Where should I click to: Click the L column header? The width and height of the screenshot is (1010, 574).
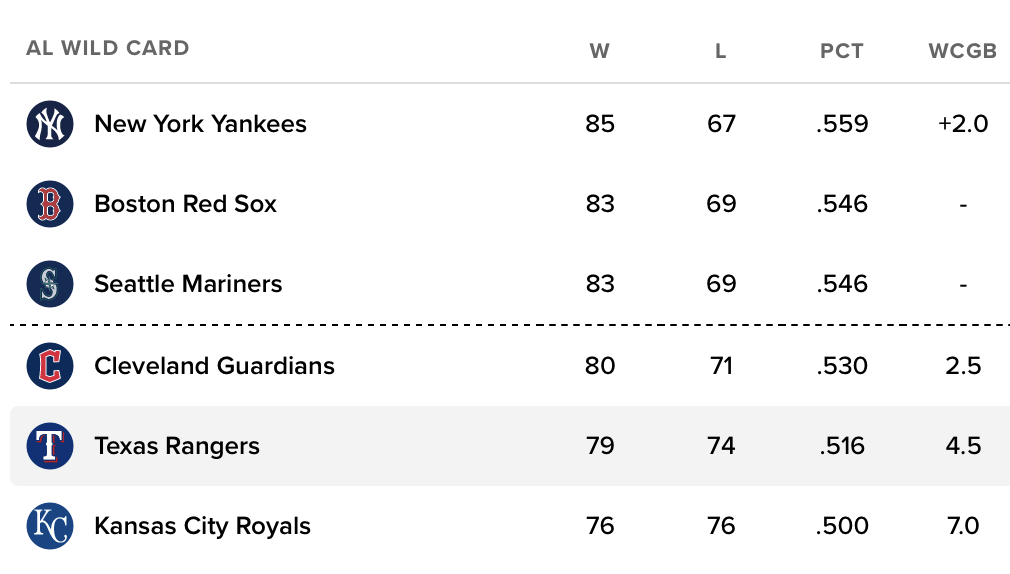(x=721, y=51)
